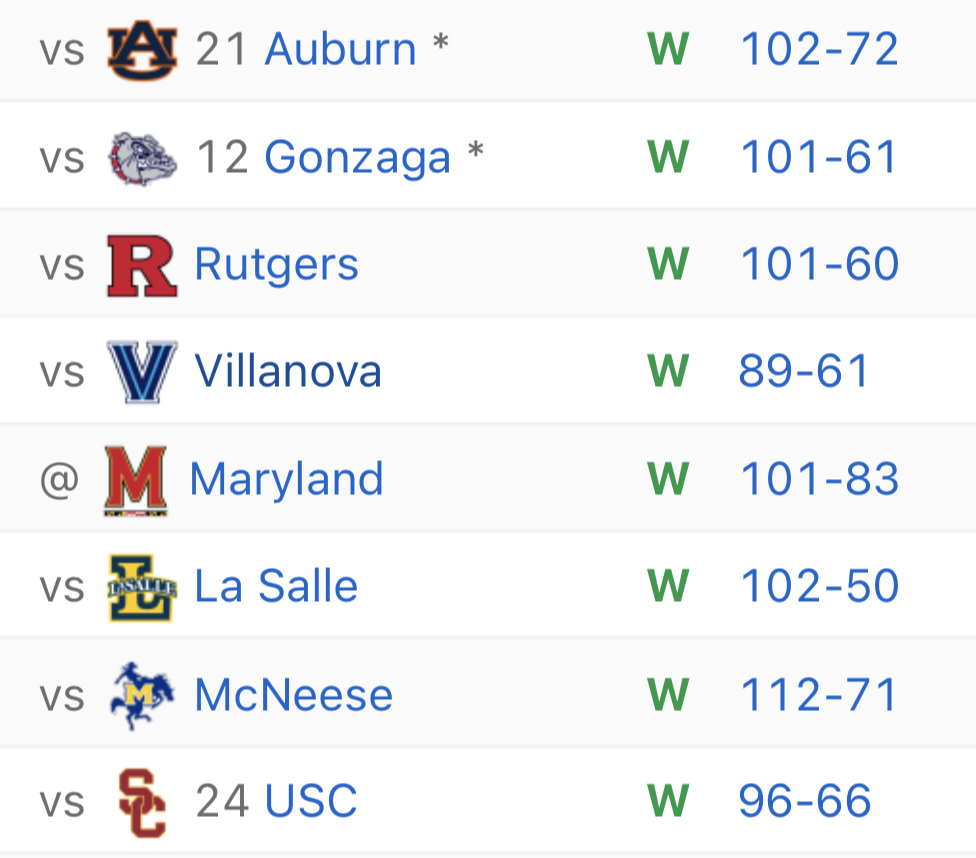Click the La Salle logo icon
The height and width of the screenshot is (858, 976).
pos(143,587)
